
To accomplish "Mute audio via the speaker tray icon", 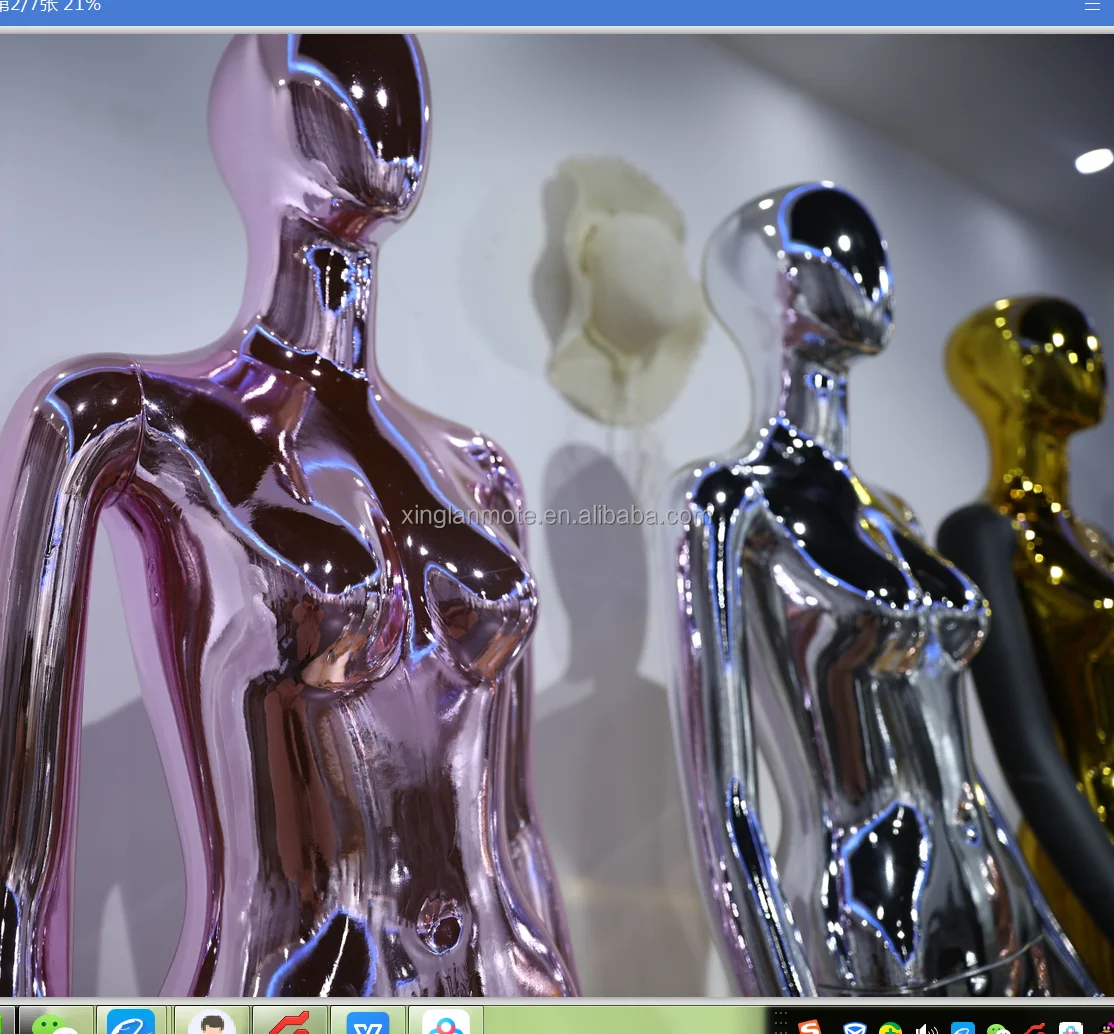I will click(x=926, y=1027).
